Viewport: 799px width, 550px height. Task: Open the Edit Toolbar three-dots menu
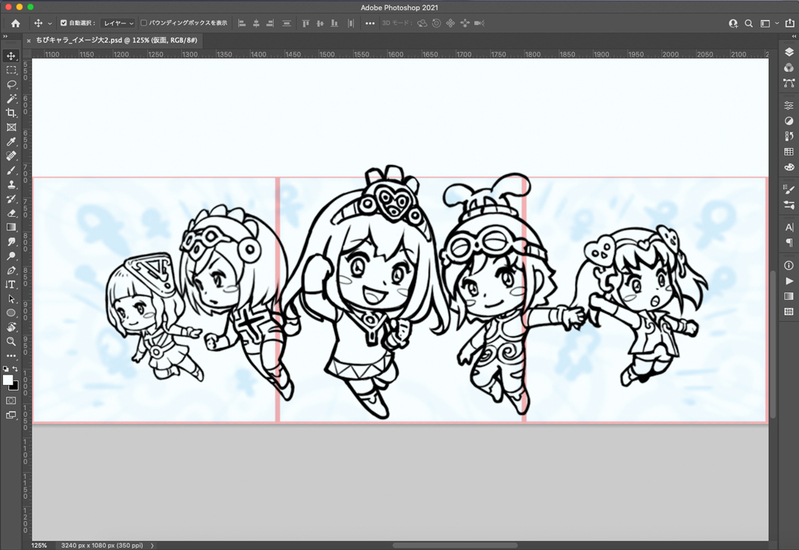[x=11, y=356]
